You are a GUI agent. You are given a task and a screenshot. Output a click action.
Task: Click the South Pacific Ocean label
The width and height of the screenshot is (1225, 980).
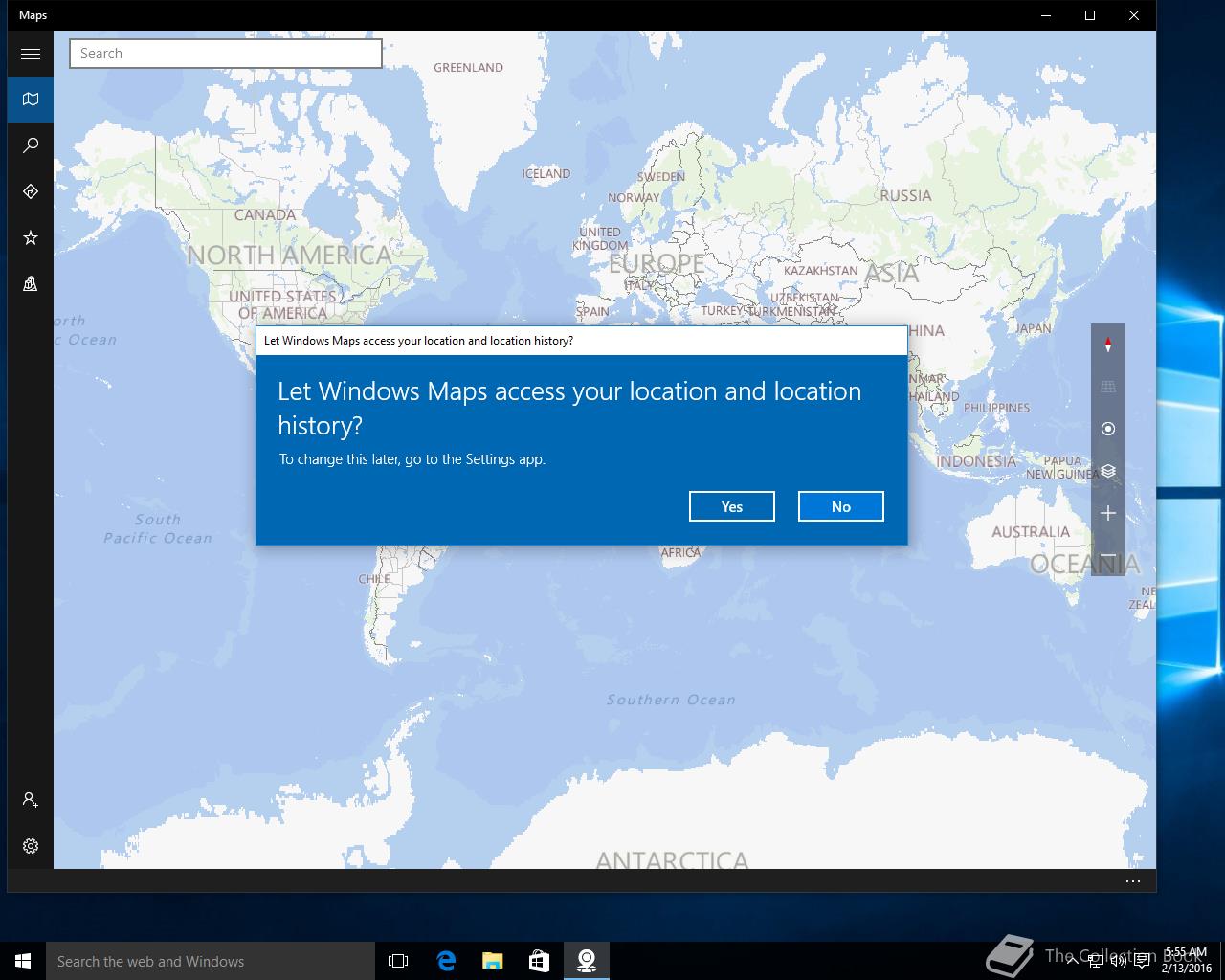coord(158,528)
